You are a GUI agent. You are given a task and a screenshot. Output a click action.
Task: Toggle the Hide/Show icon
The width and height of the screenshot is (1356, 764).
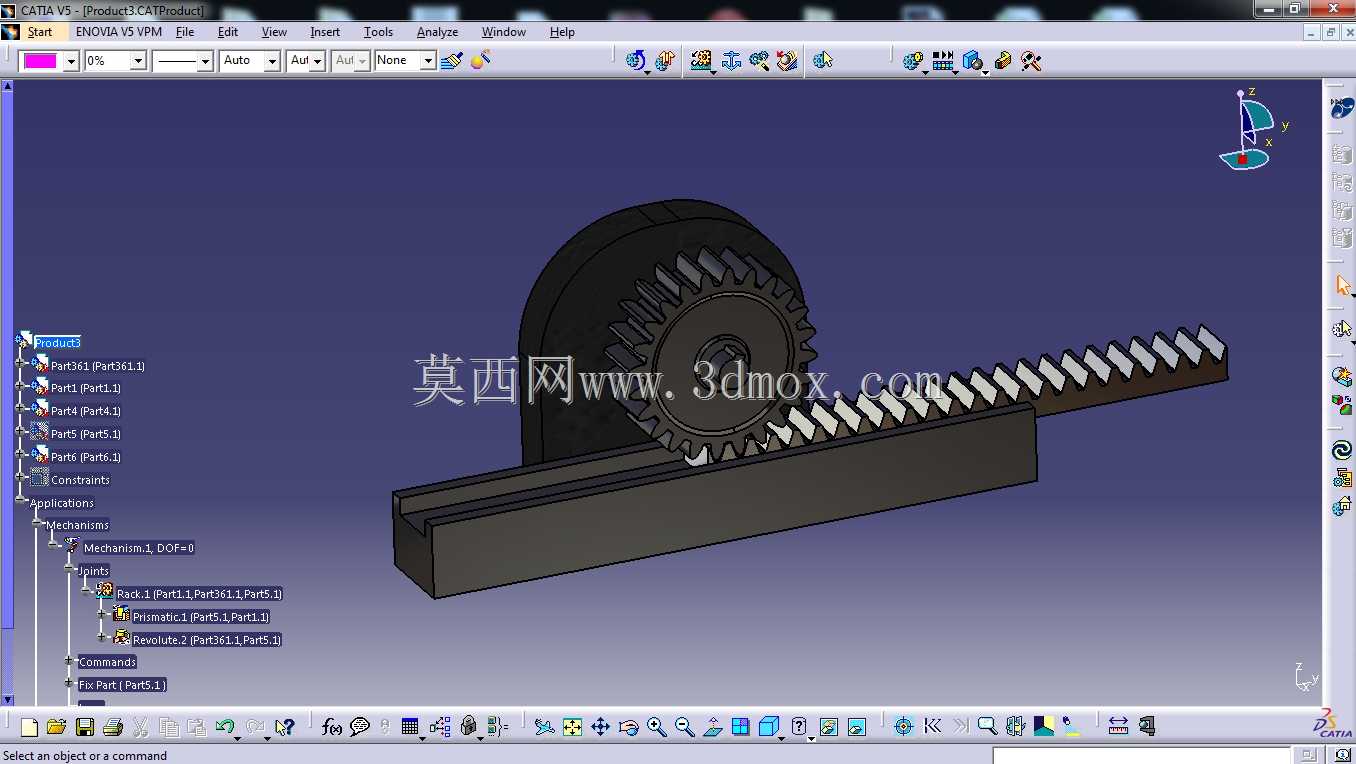[829, 727]
